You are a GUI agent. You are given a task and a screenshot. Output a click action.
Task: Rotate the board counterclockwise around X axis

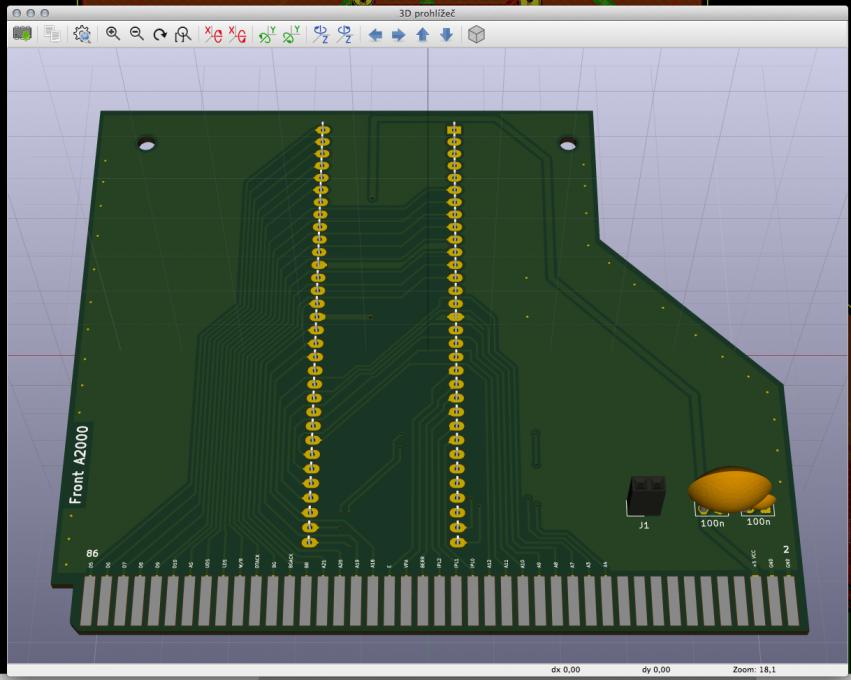point(237,34)
